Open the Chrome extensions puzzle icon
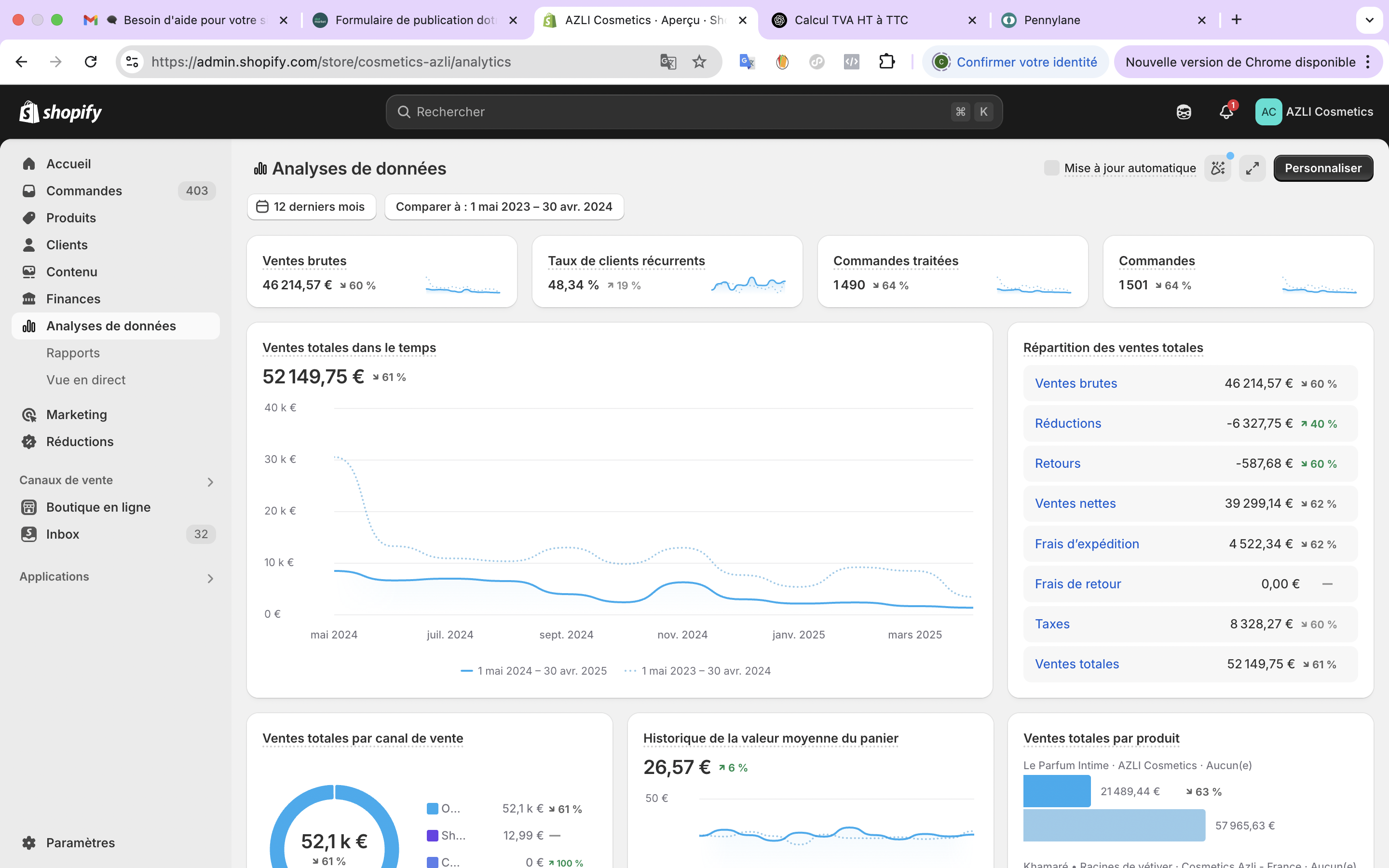This screenshot has width=1389, height=868. point(887,62)
